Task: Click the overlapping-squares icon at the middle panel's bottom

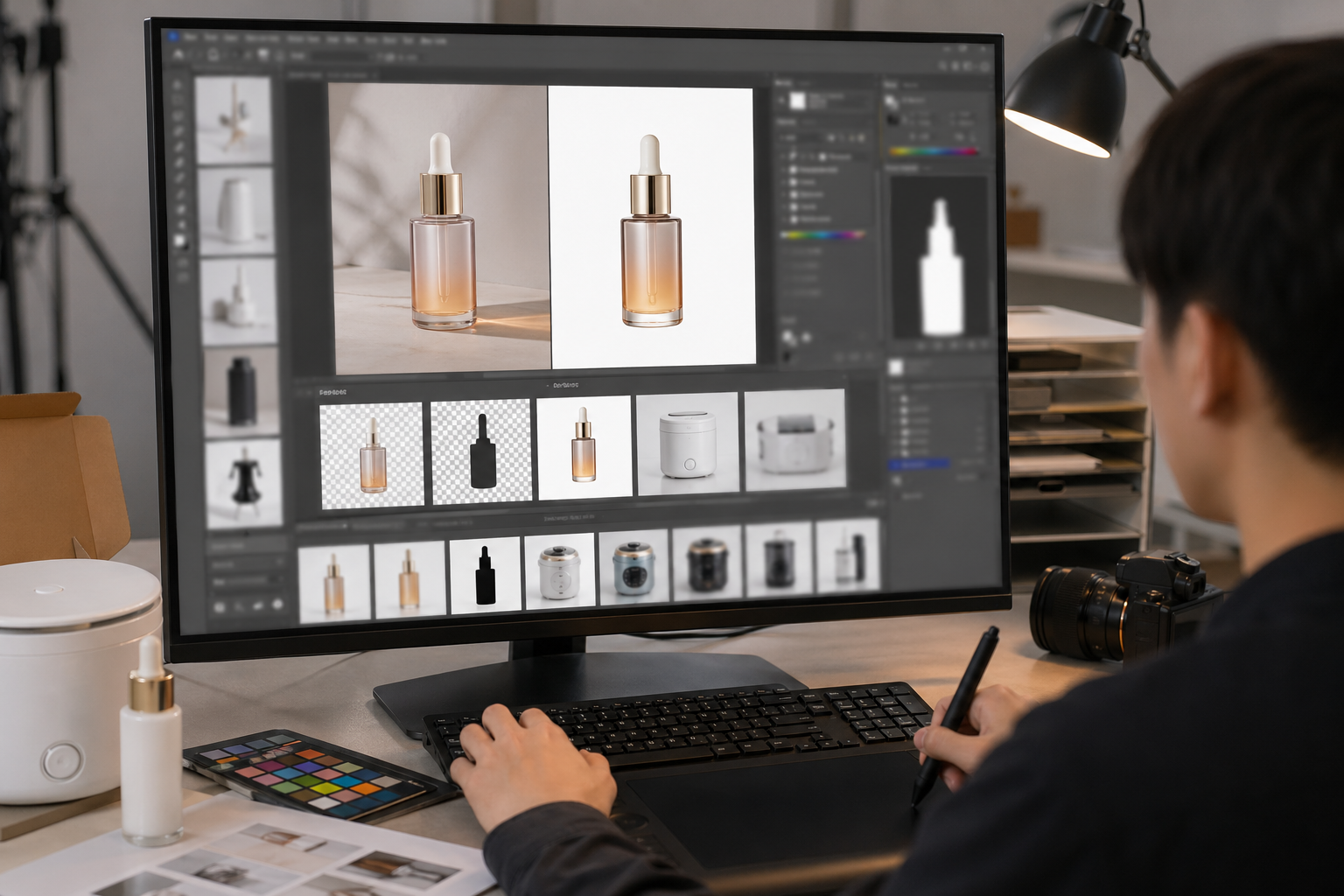Action: point(787,338)
